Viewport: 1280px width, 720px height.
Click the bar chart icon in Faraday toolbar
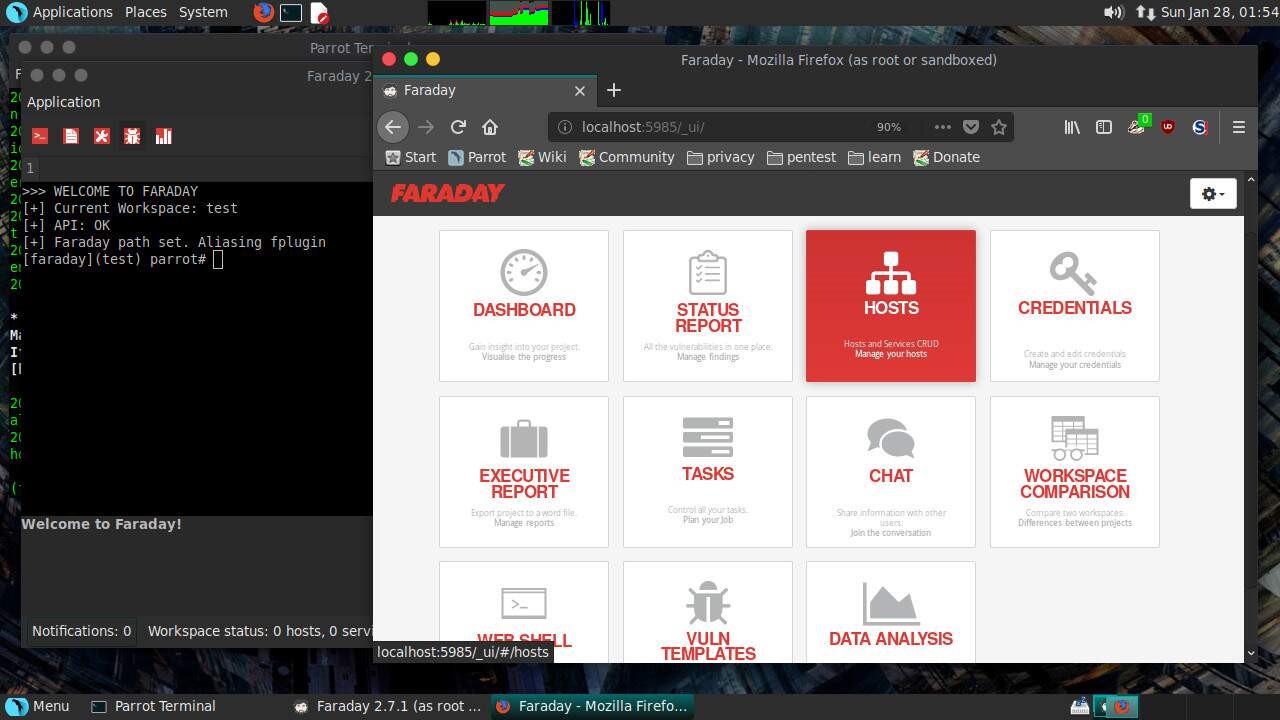pyautogui.click(x=163, y=136)
